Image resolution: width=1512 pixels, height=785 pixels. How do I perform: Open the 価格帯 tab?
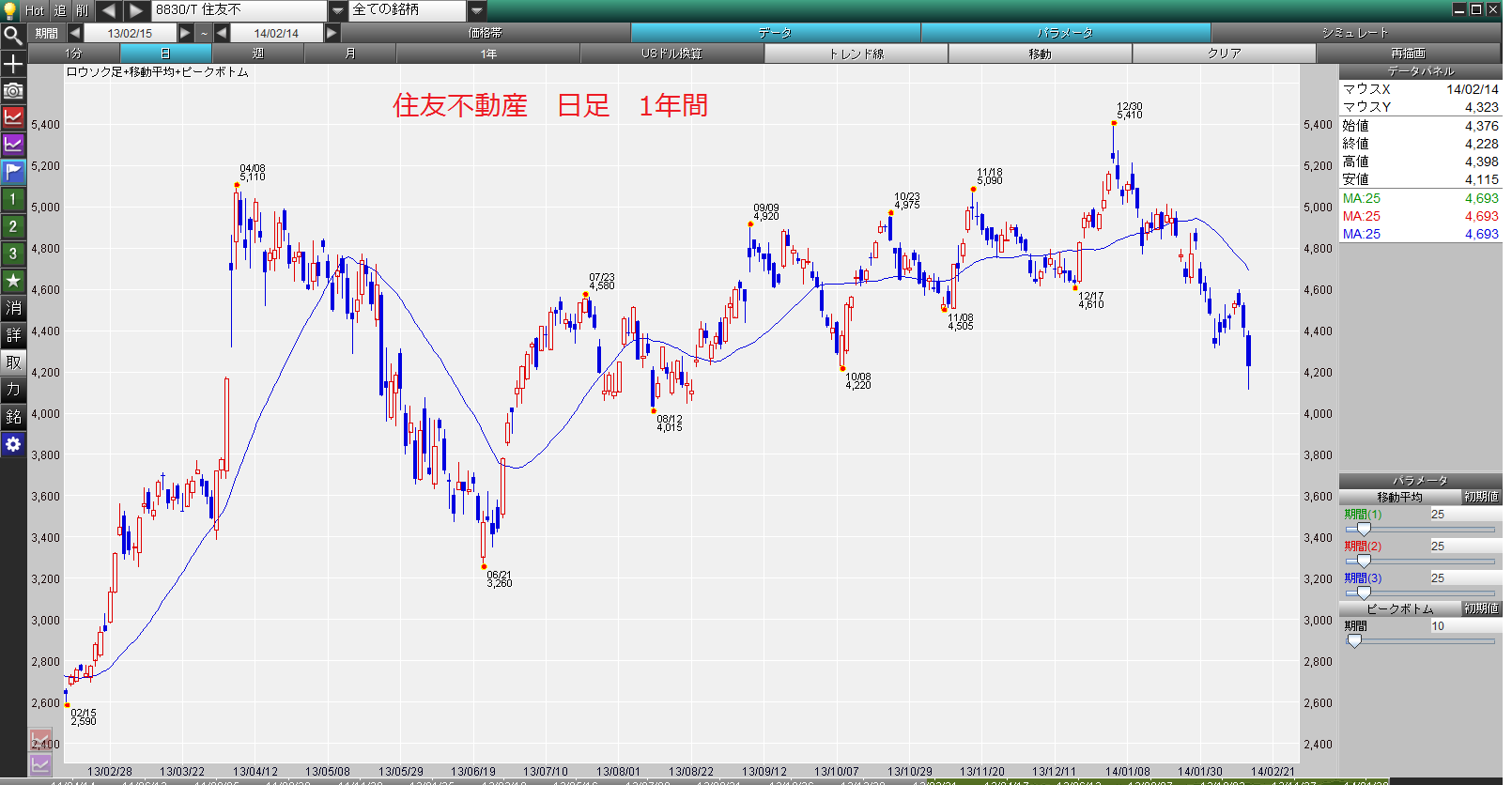486,33
